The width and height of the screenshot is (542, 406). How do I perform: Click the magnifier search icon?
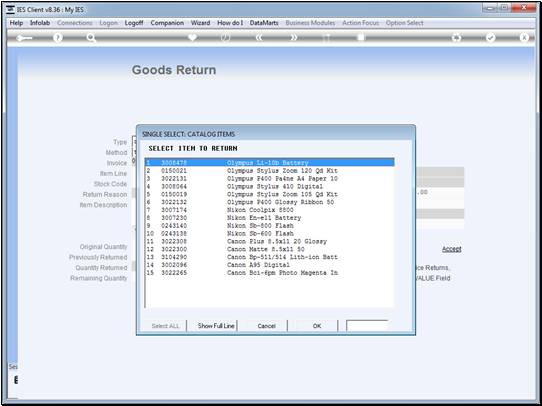pyautogui.click(x=91, y=38)
